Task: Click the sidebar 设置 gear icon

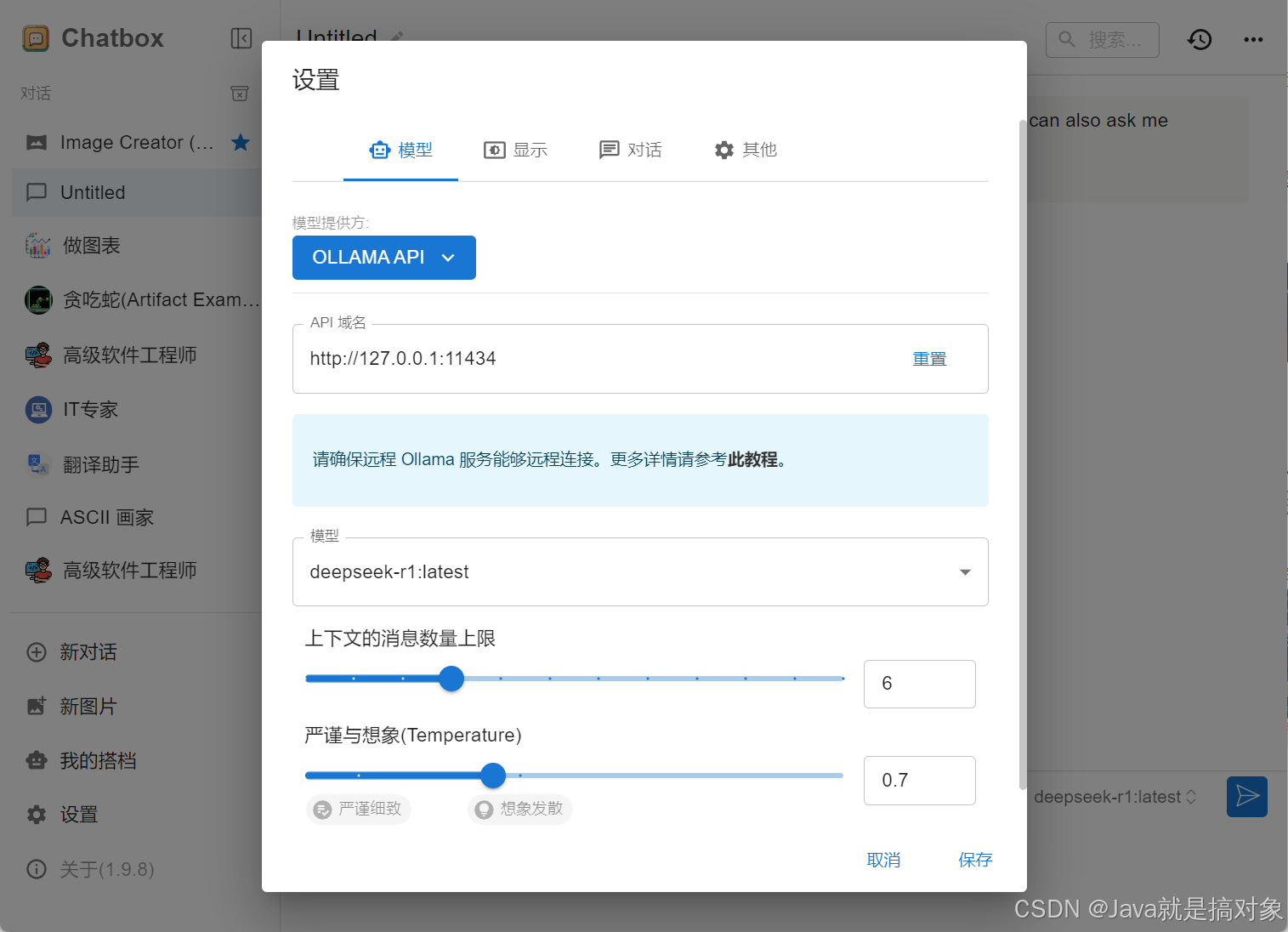Action: [37, 815]
